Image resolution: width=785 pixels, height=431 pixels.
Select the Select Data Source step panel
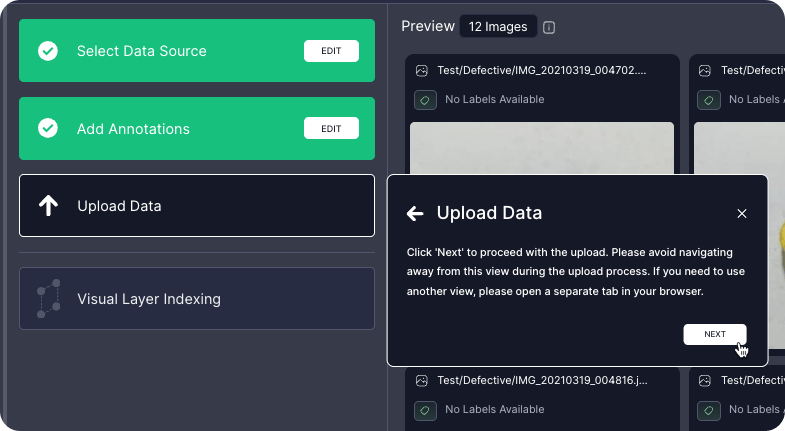coord(197,51)
